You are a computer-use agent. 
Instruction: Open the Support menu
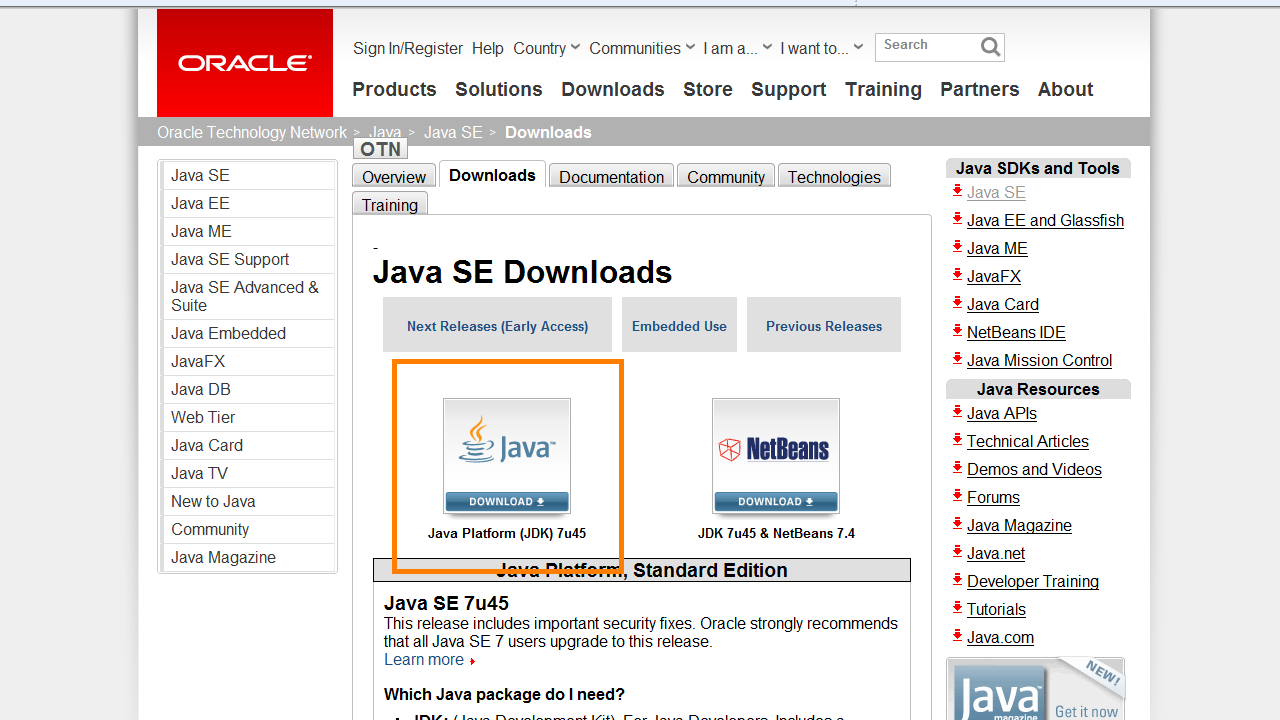tap(789, 89)
